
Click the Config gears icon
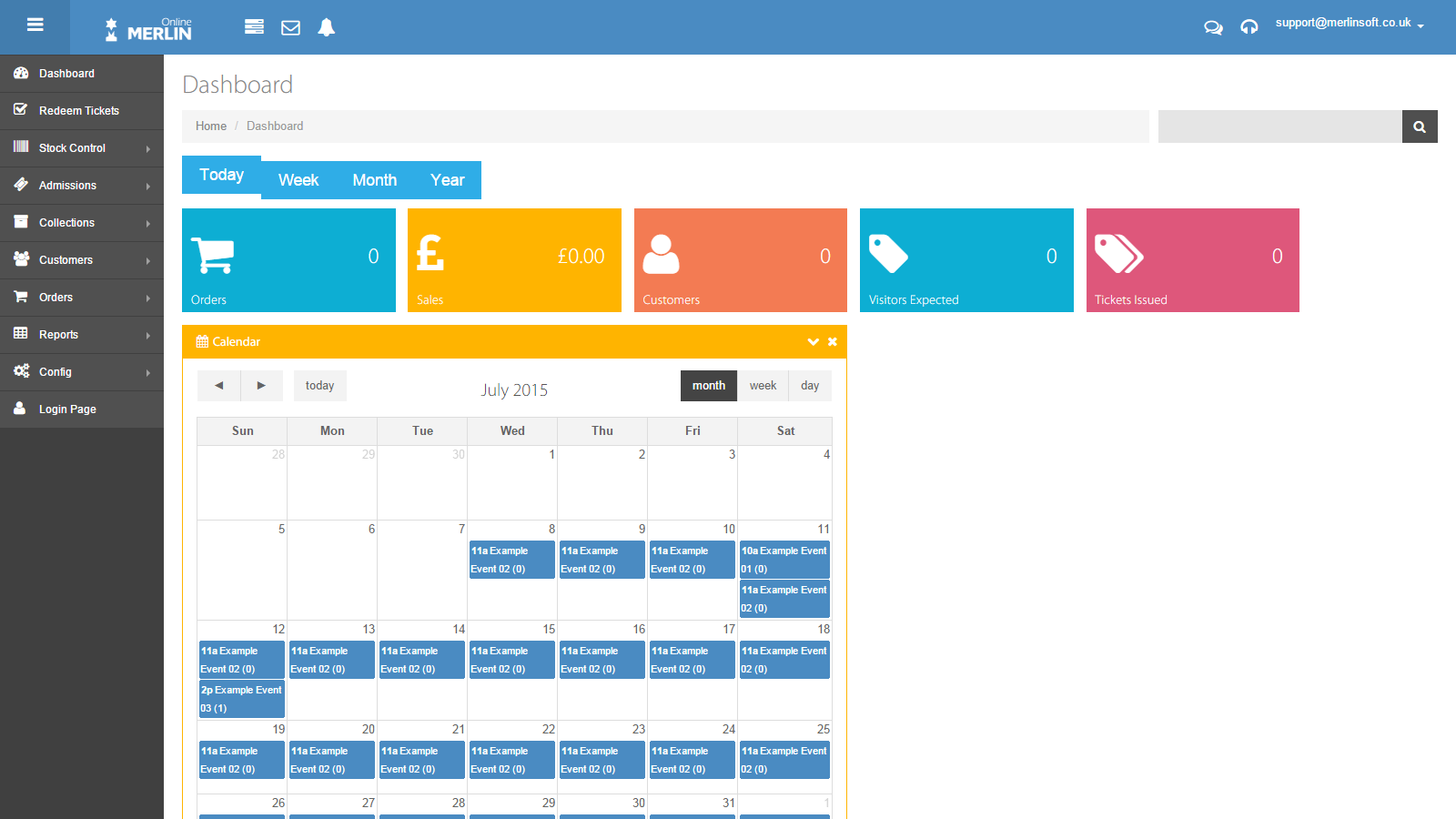(x=21, y=371)
